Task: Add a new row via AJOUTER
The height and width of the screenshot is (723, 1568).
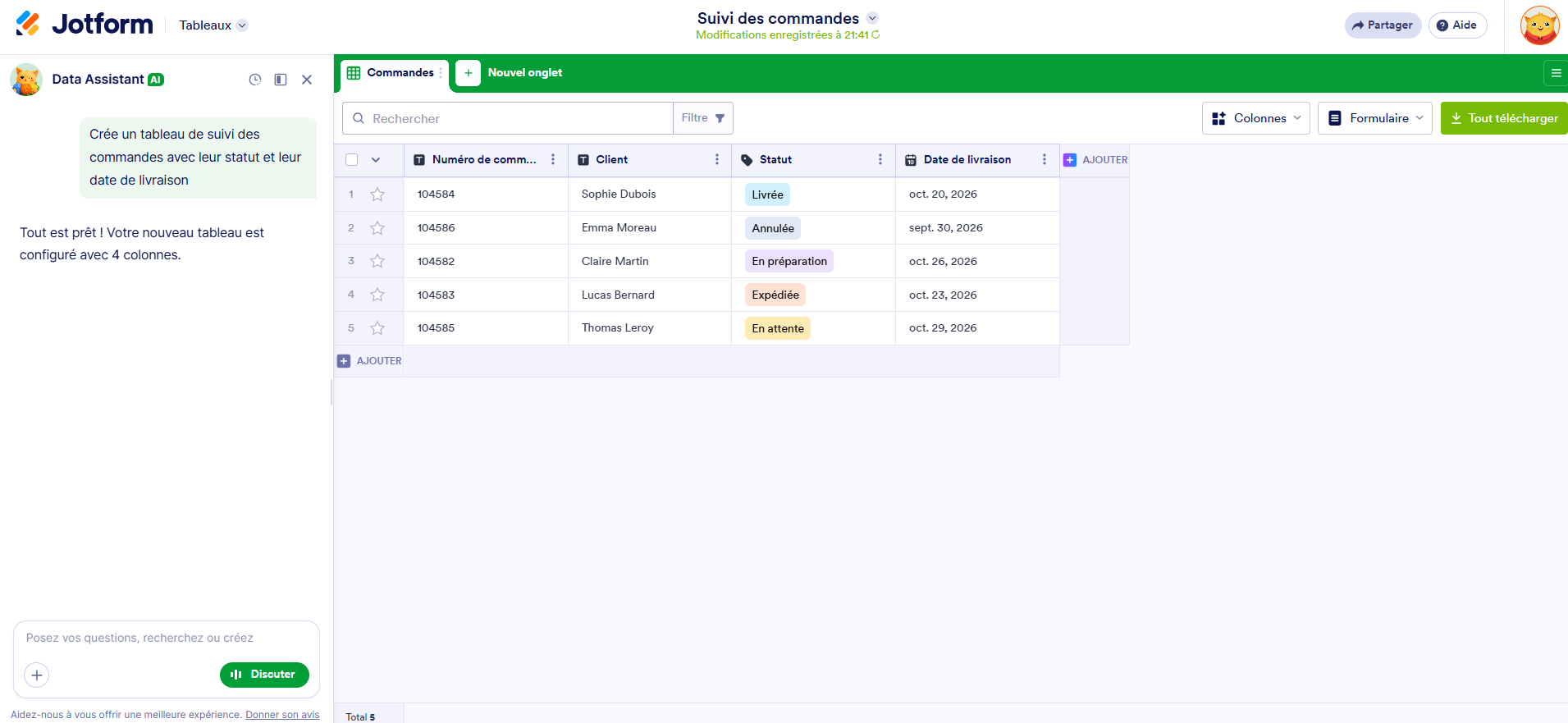Action: [x=369, y=361]
